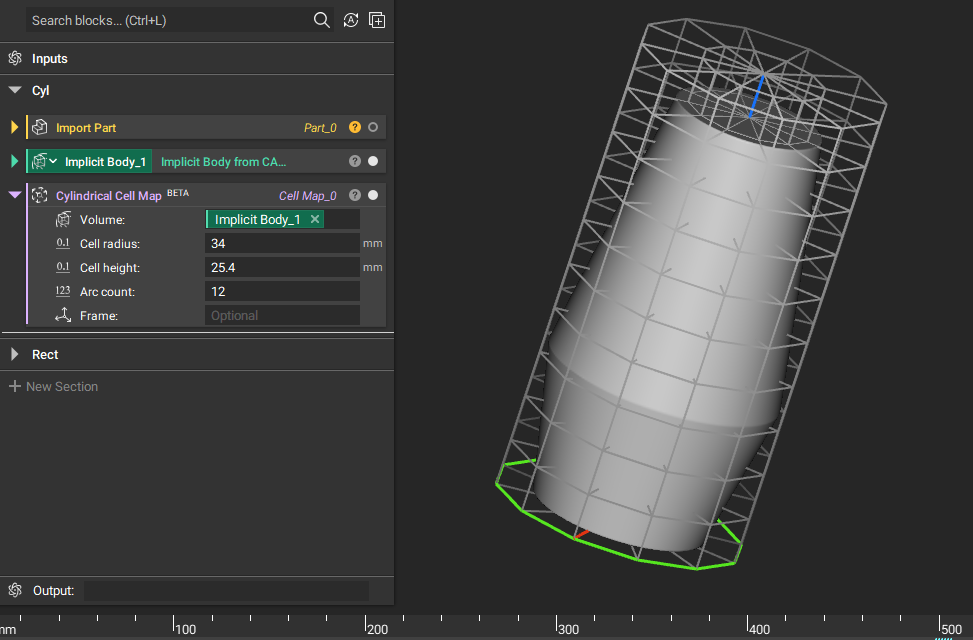This screenshot has width=973, height=640.
Task: Click the search magnifier icon
Action: coord(321,20)
